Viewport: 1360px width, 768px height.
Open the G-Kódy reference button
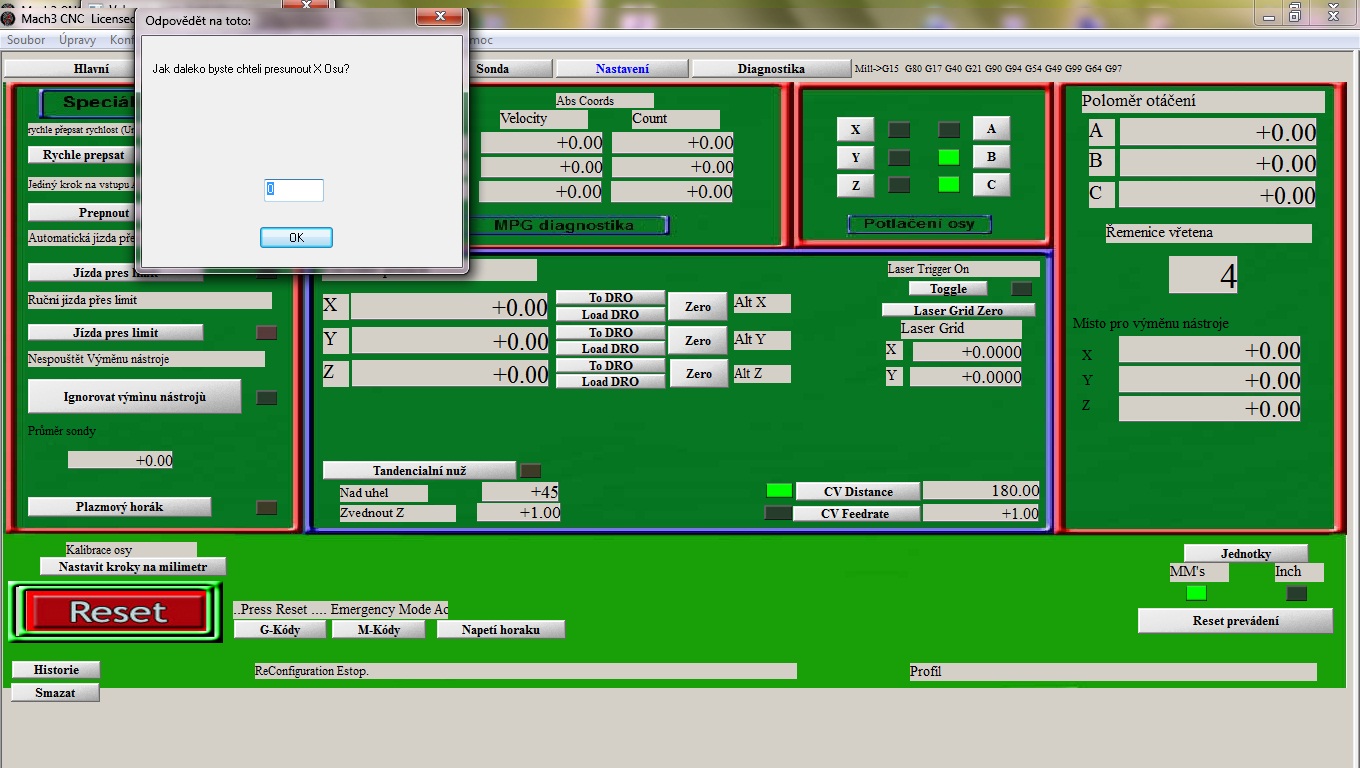[280, 629]
